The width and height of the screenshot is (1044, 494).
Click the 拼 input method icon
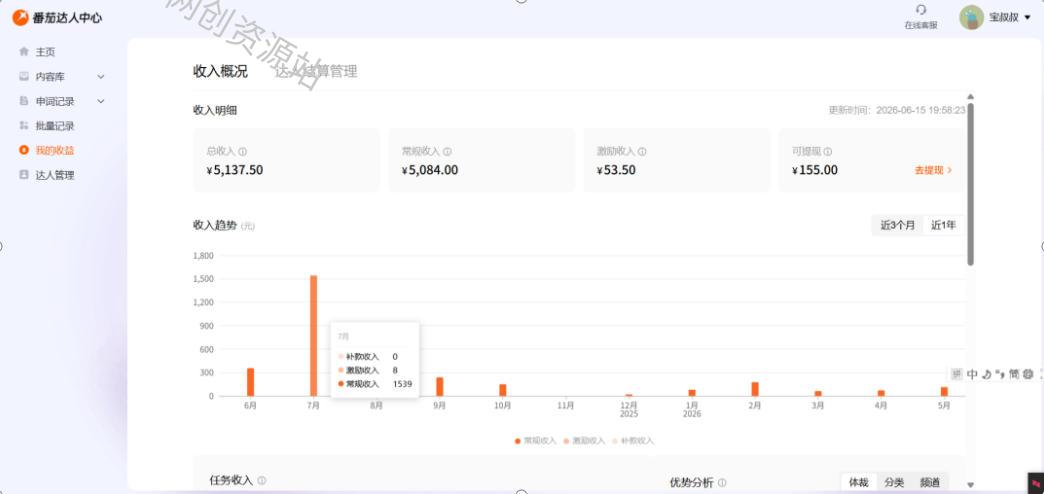957,374
